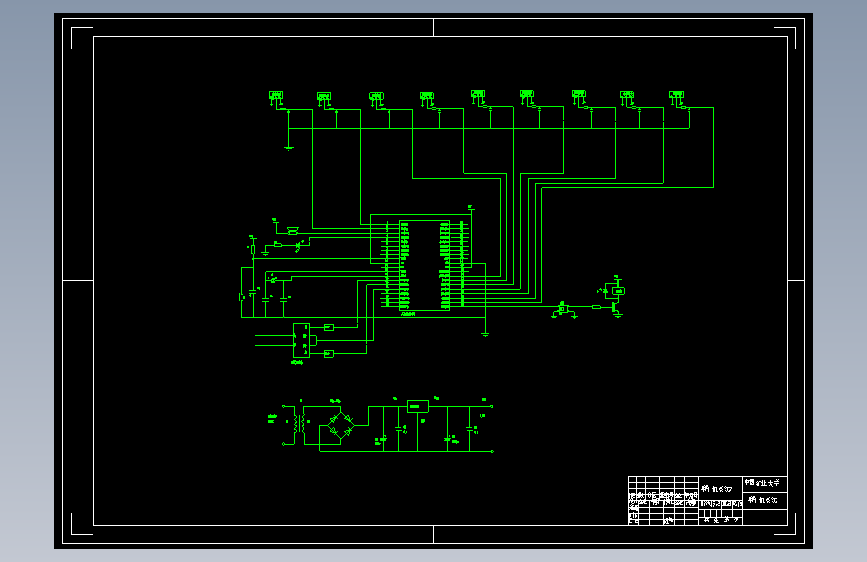Click the crystal oscillator between two capacitors
Screen dimensions: 867x562
(x=273, y=280)
